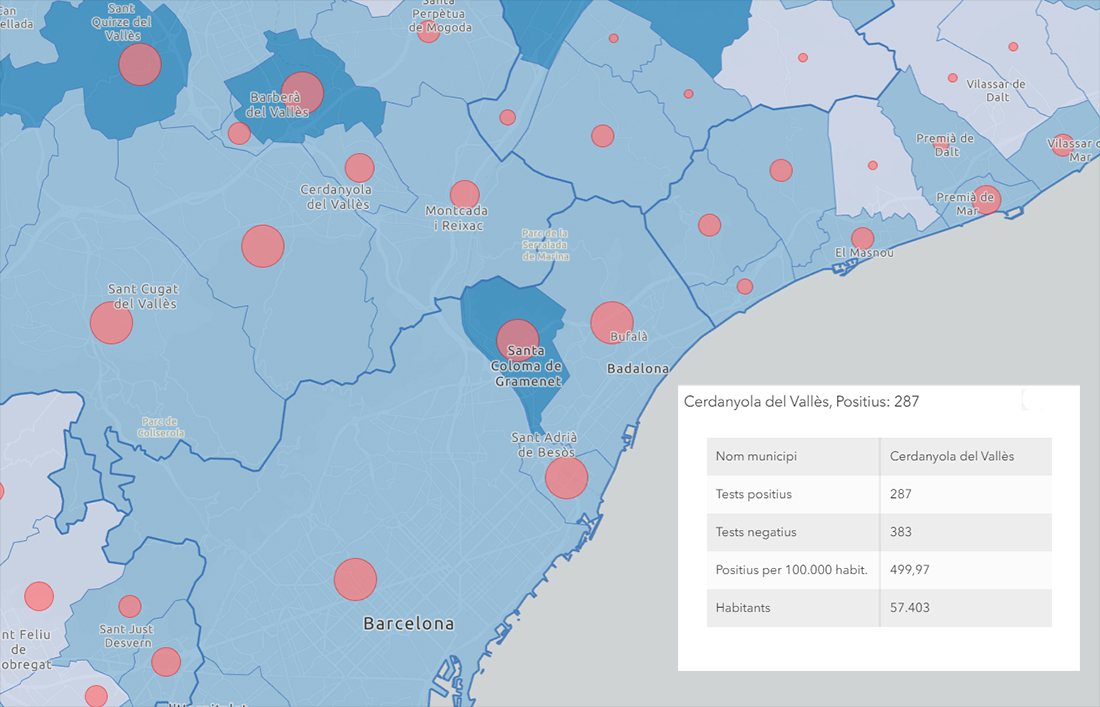Click the Sant Adrià de Besòs red marker
Image resolution: width=1100 pixels, height=707 pixels.
coord(566,477)
